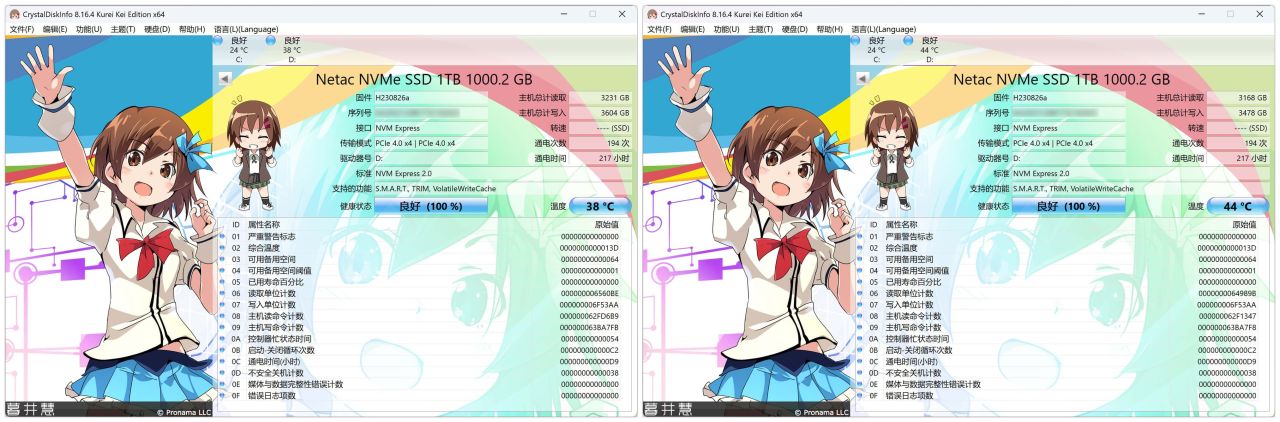Open 主题(T) menu in left window
Viewport: 1280px width, 422px height.
123,30
